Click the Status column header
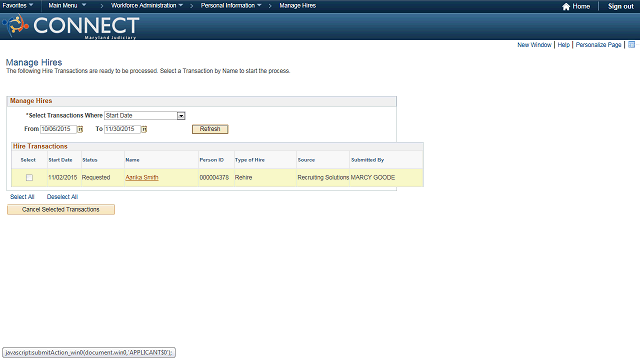 pos(90,160)
